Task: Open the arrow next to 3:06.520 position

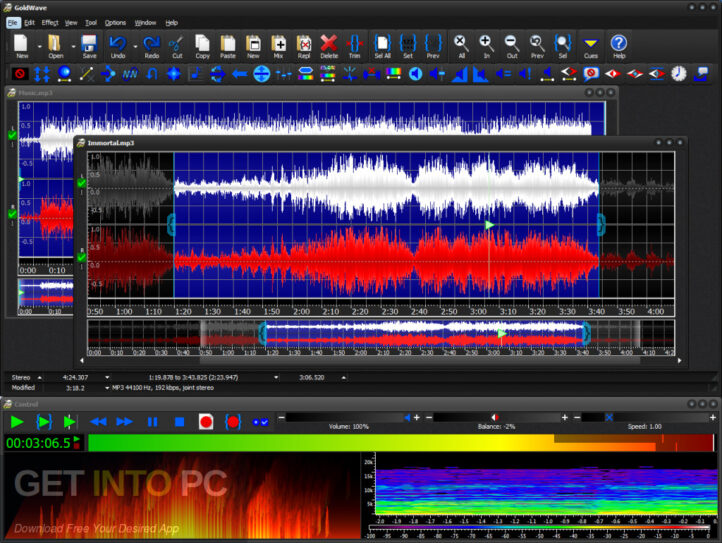Action: (x=344, y=378)
